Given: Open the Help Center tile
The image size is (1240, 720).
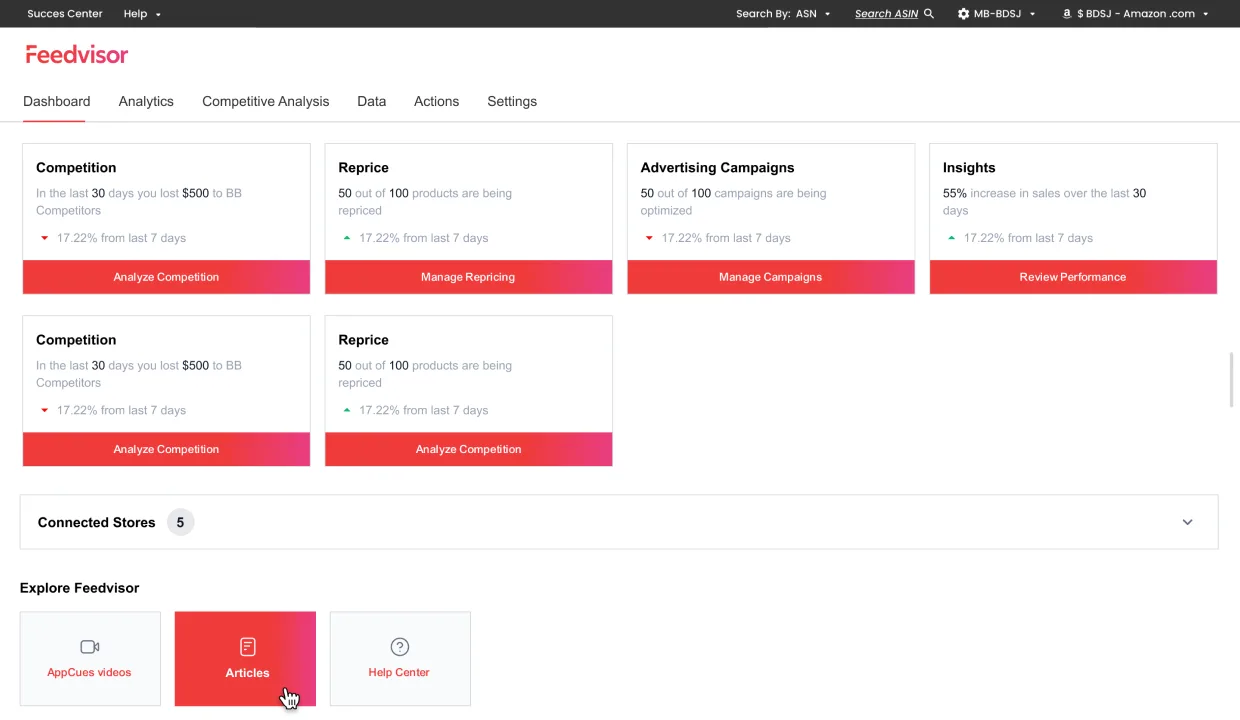Looking at the screenshot, I should click(x=400, y=659).
